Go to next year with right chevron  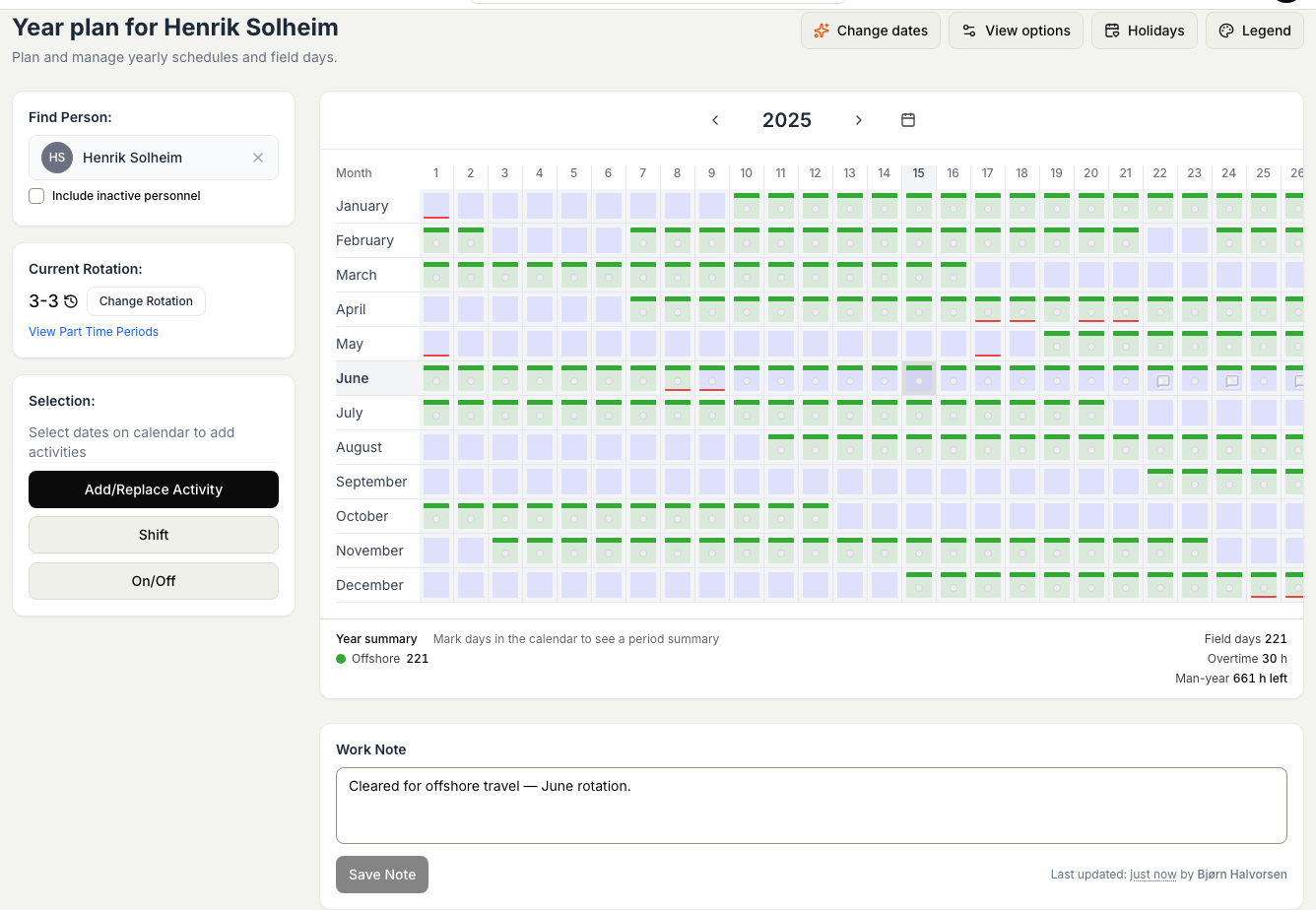859,120
